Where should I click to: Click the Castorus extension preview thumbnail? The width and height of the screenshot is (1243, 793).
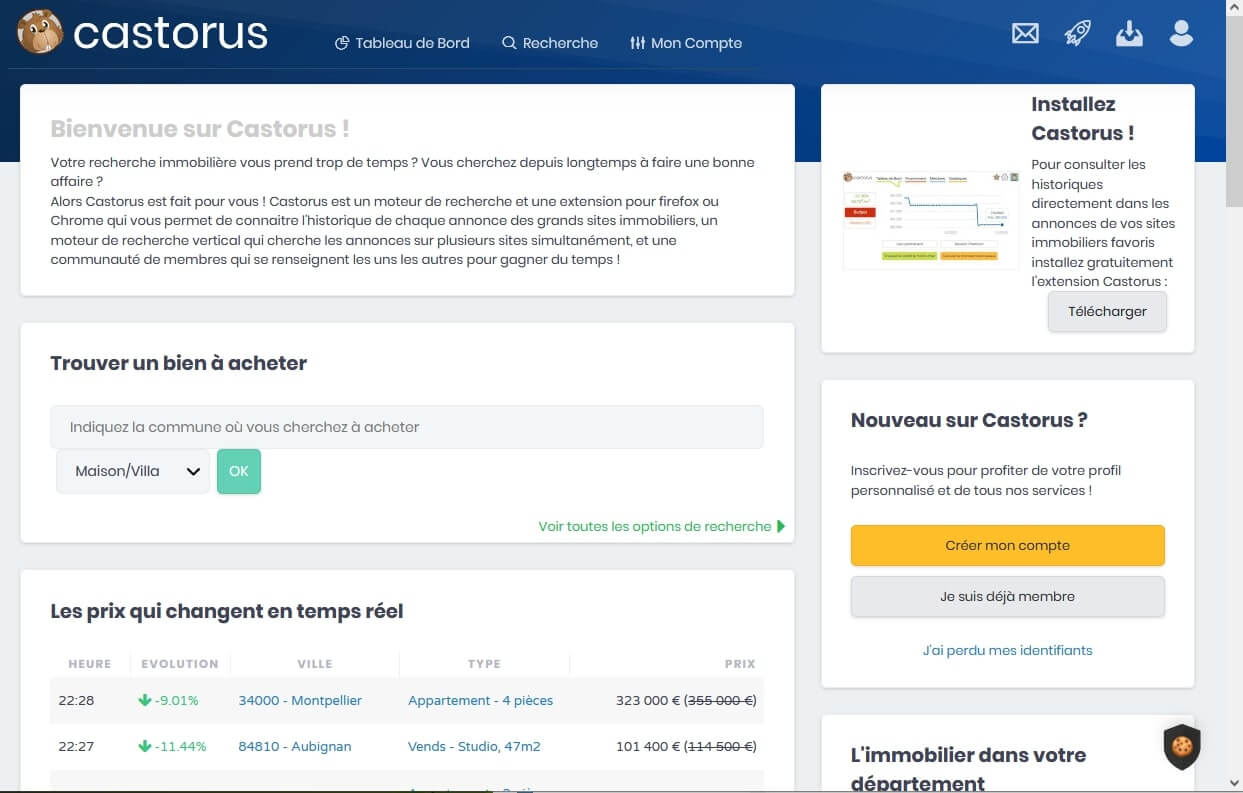pos(930,219)
